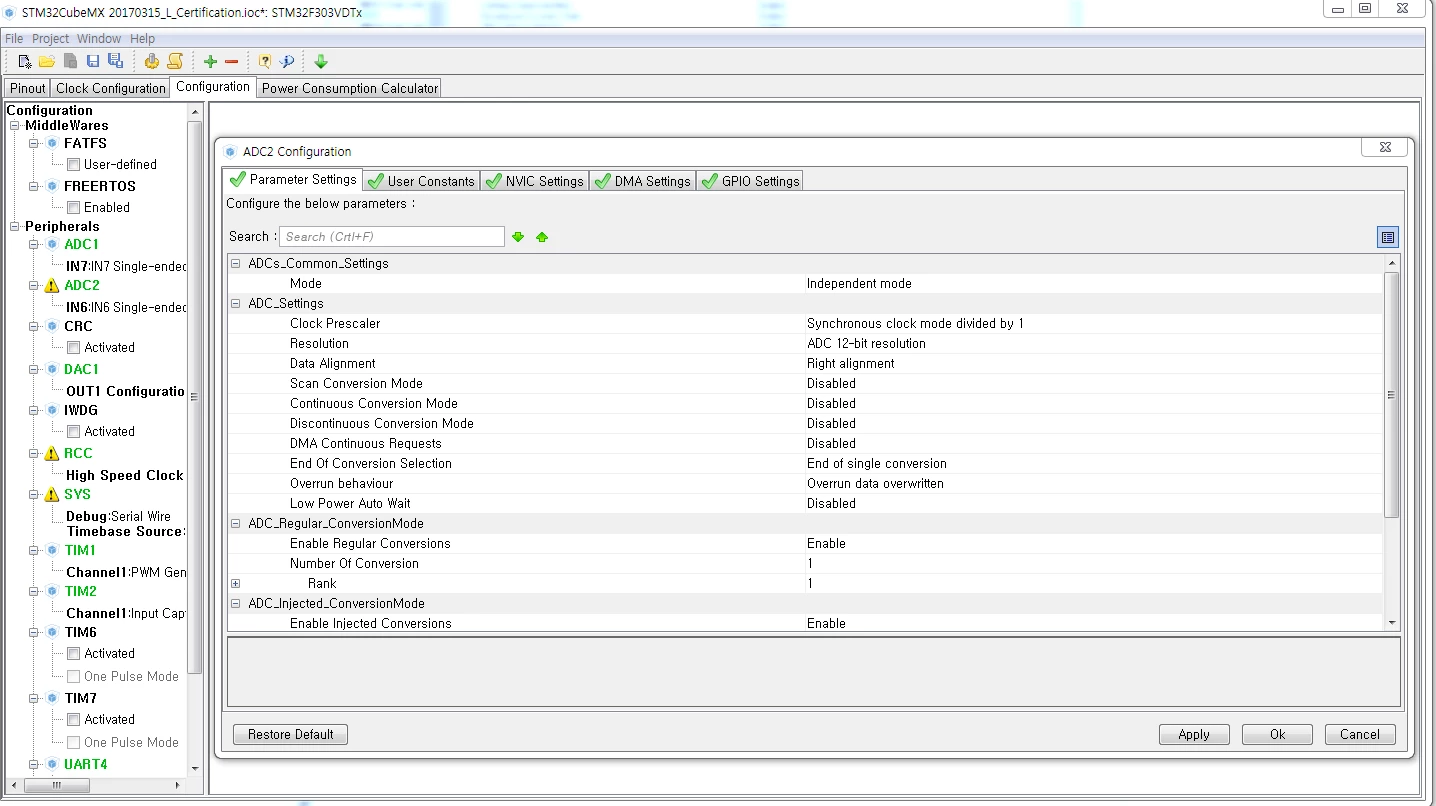Click the blue info bubble toolbar icon
Screen dimensions: 1436x806
pyautogui.click(x=287, y=62)
